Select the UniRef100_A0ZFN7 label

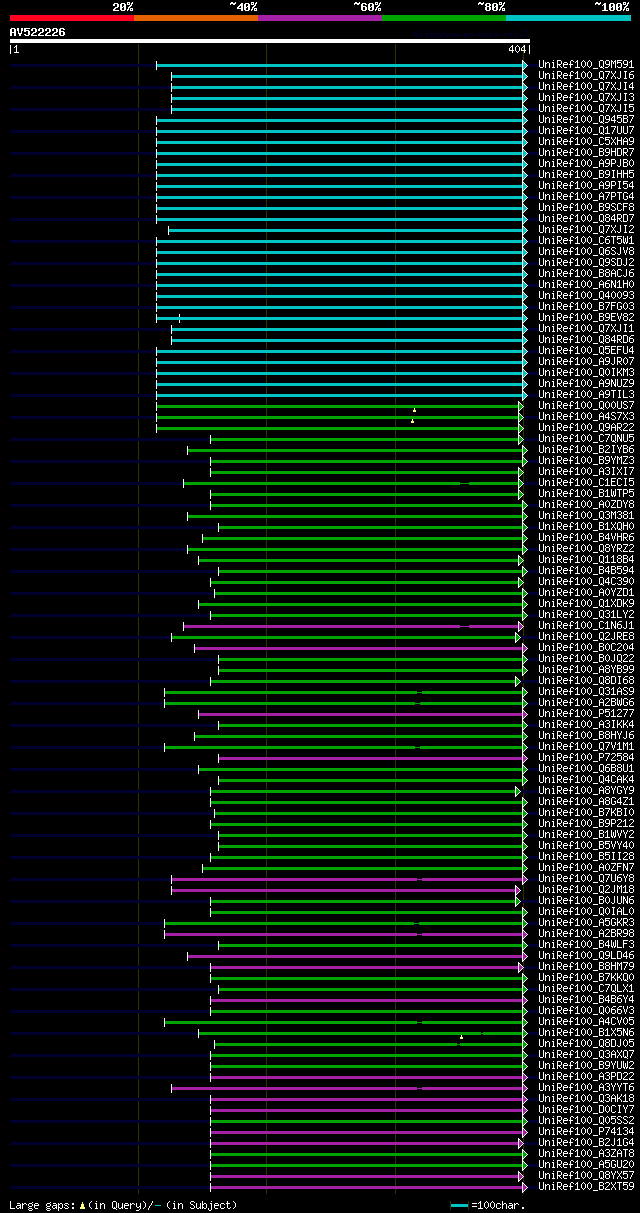(x=586, y=868)
